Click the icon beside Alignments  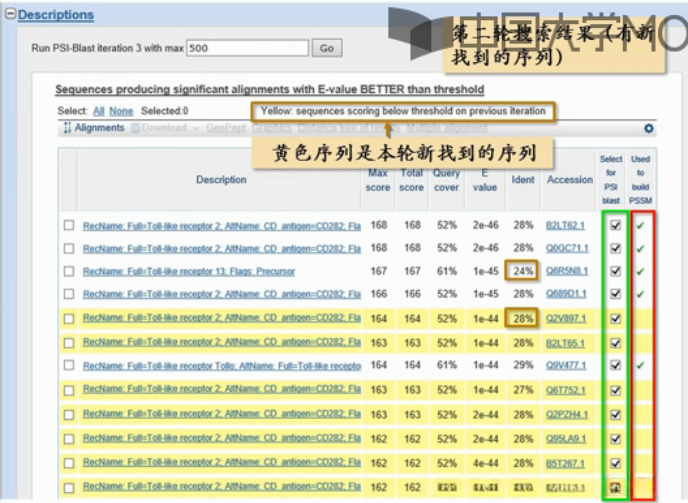tap(67, 128)
